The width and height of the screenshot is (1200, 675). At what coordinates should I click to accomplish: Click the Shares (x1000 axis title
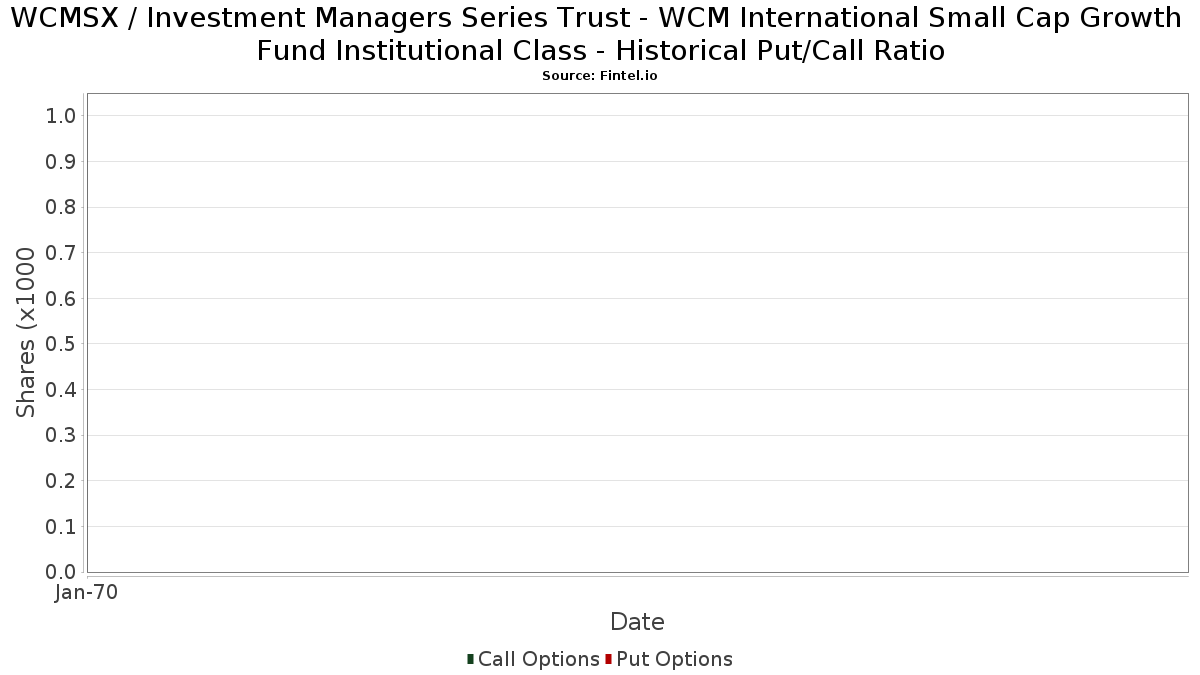[x=26, y=333]
